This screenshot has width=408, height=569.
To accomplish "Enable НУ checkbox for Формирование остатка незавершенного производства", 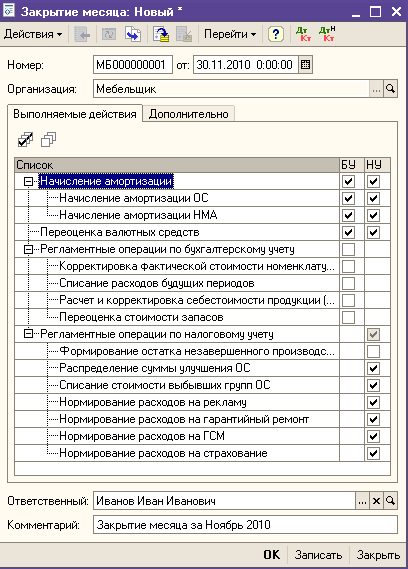I will [374, 351].
